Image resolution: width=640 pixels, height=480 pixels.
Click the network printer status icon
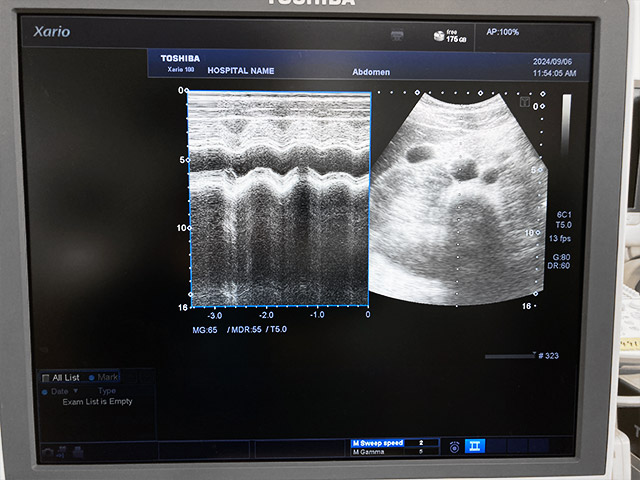click(x=397, y=35)
